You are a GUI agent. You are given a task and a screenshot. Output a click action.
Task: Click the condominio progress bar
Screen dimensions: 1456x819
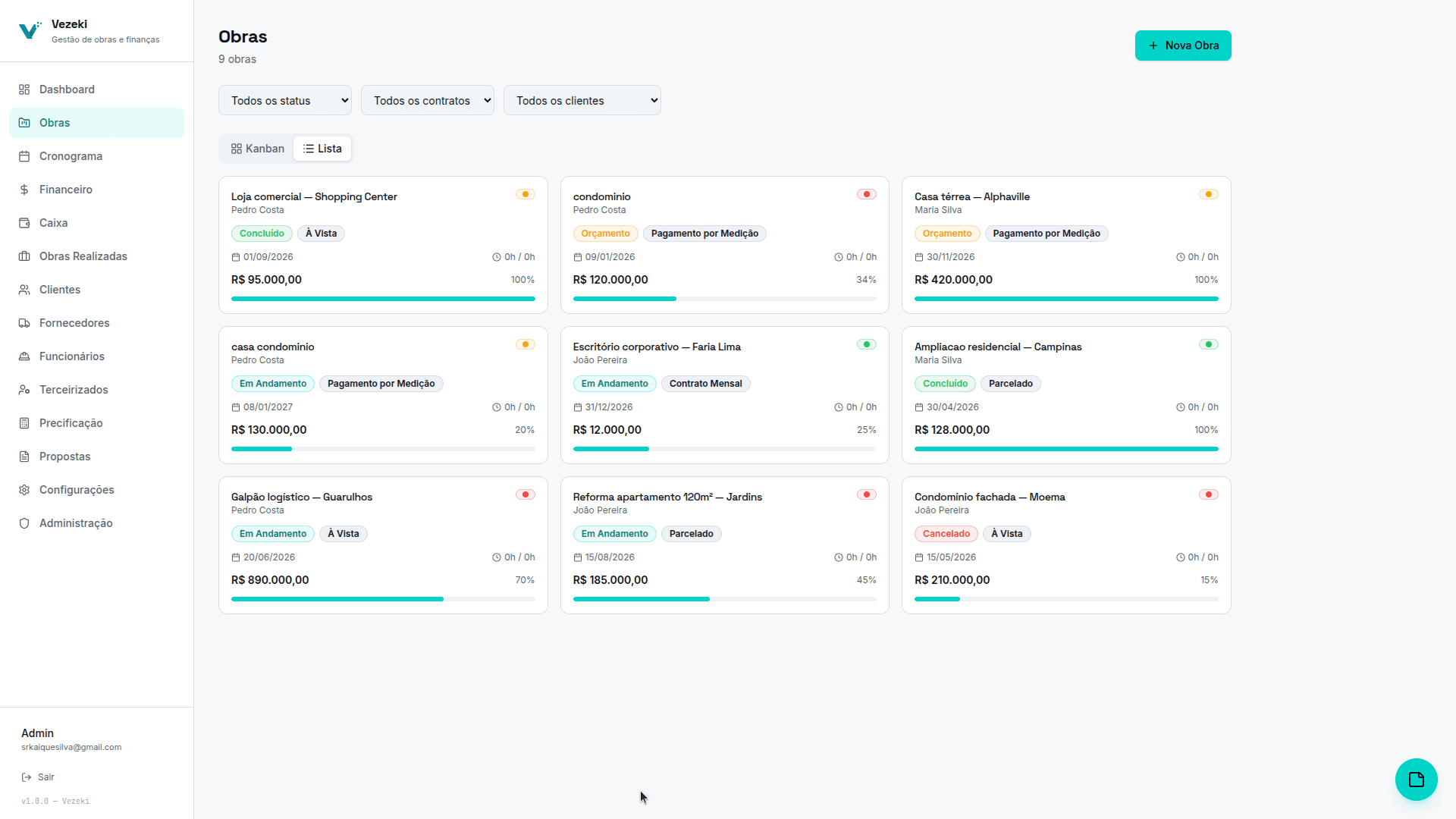725,299
